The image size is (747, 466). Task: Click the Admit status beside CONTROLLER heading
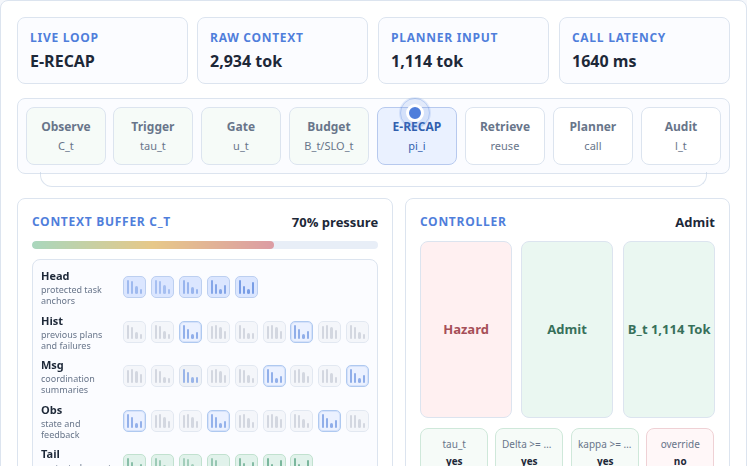[695, 223]
